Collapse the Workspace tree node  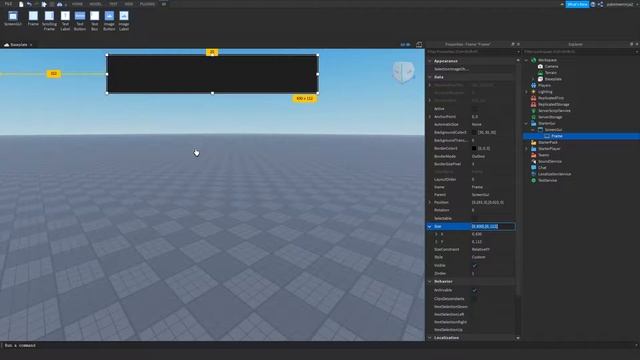pyautogui.click(x=527, y=60)
